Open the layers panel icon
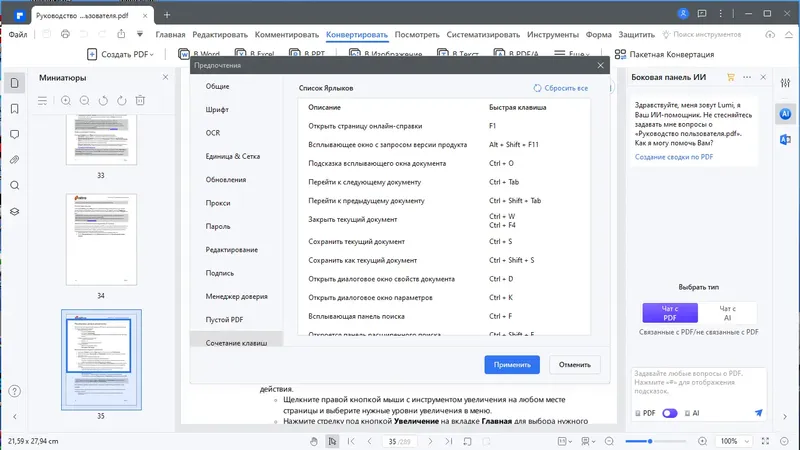The width and height of the screenshot is (800, 450). pyautogui.click(x=14, y=211)
